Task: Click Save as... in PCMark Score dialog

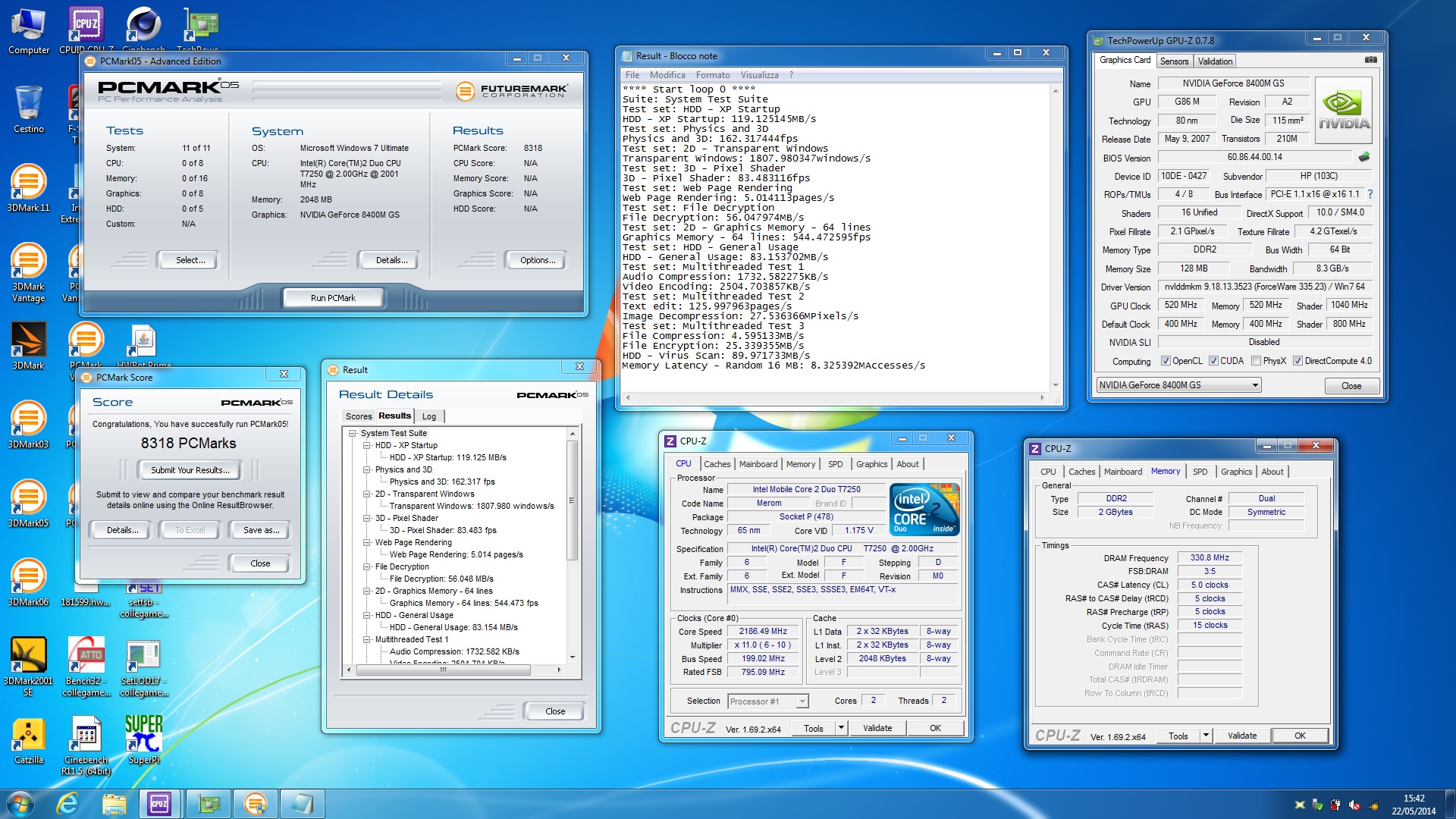Action: [261, 530]
